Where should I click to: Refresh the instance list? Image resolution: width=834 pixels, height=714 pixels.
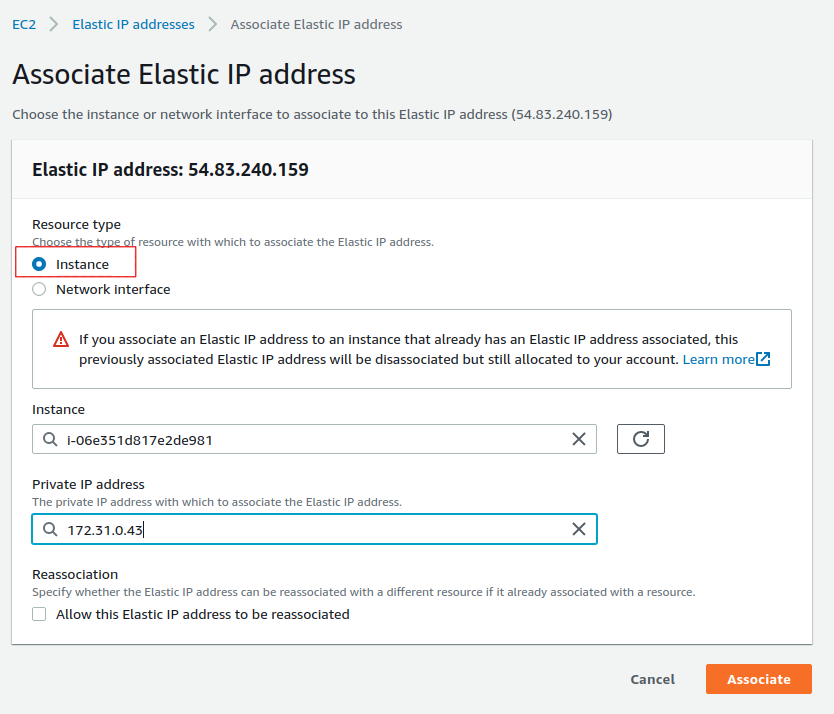pos(640,438)
